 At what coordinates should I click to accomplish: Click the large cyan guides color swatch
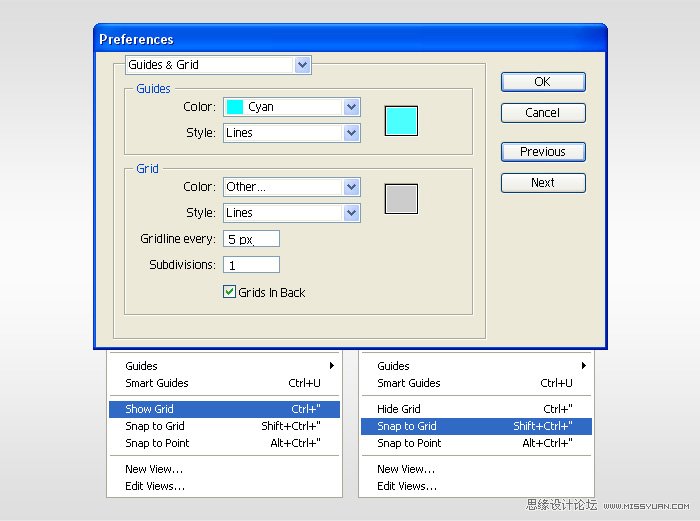click(401, 120)
